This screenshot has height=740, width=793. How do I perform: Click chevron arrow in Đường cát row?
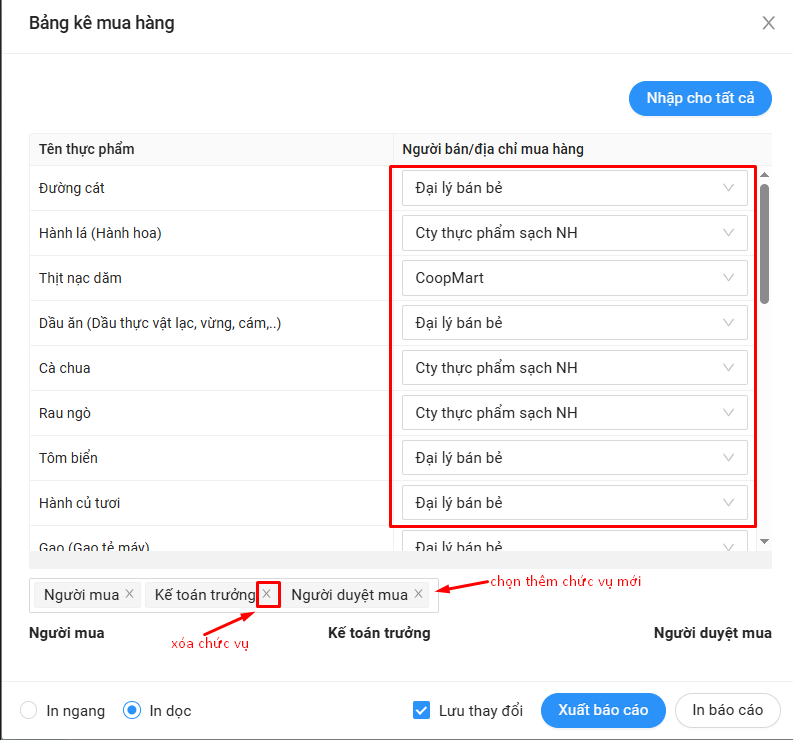[729, 188]
